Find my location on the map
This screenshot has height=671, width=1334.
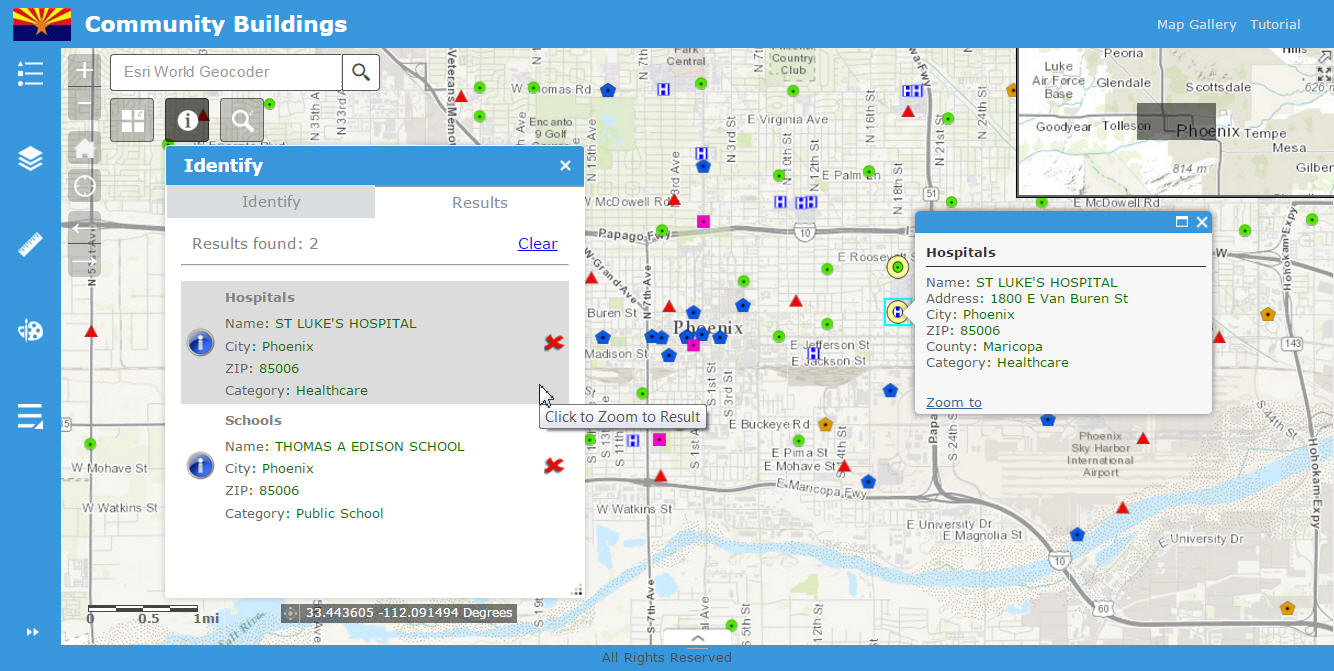pos(85,186)
